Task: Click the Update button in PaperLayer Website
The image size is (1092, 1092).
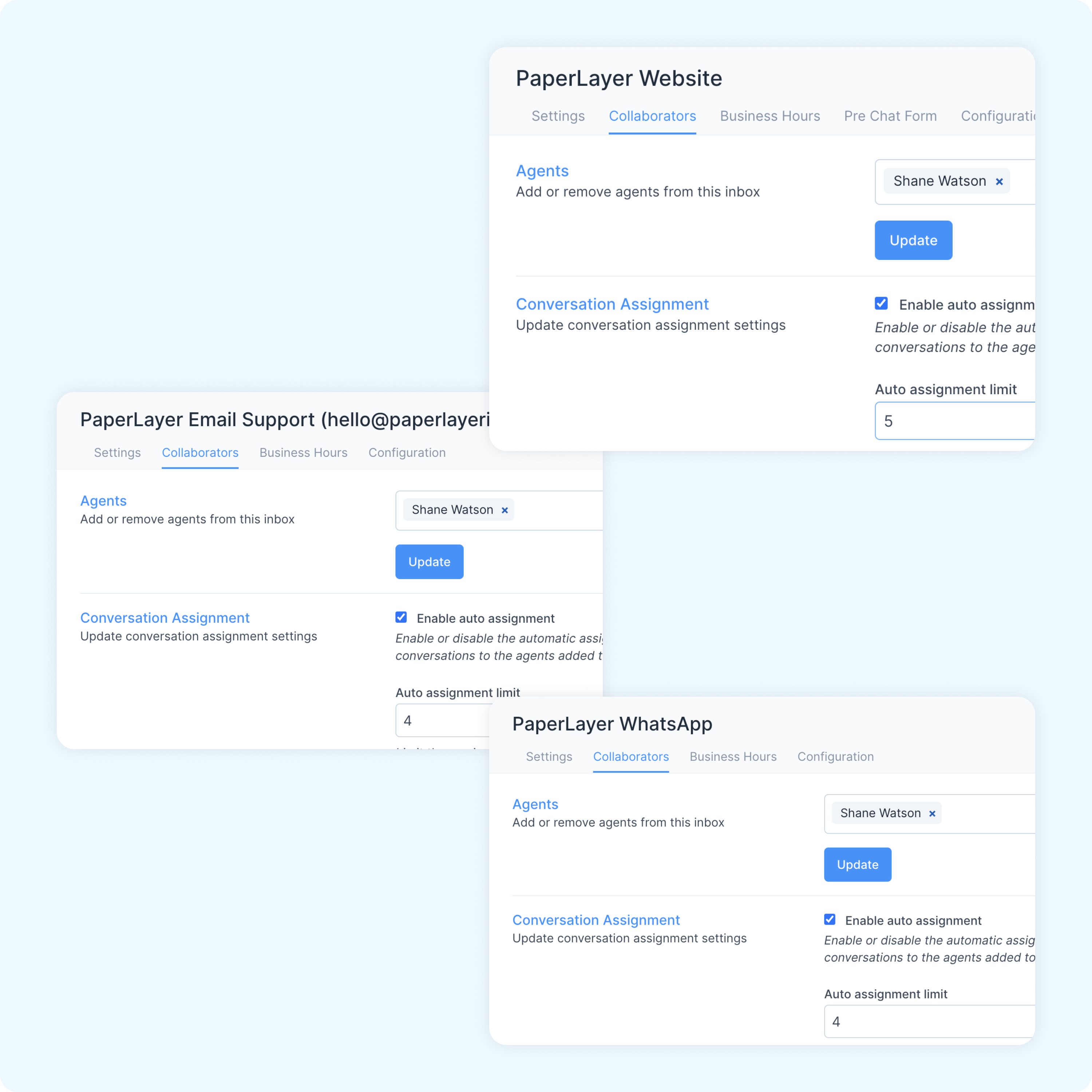Action: (912, 240)
